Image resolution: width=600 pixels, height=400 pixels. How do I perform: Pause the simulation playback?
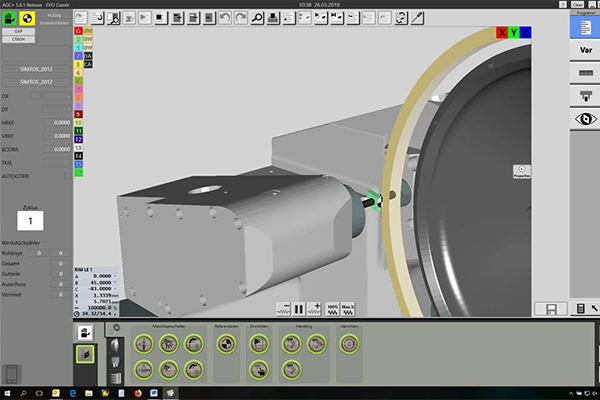tap(298, 308)
